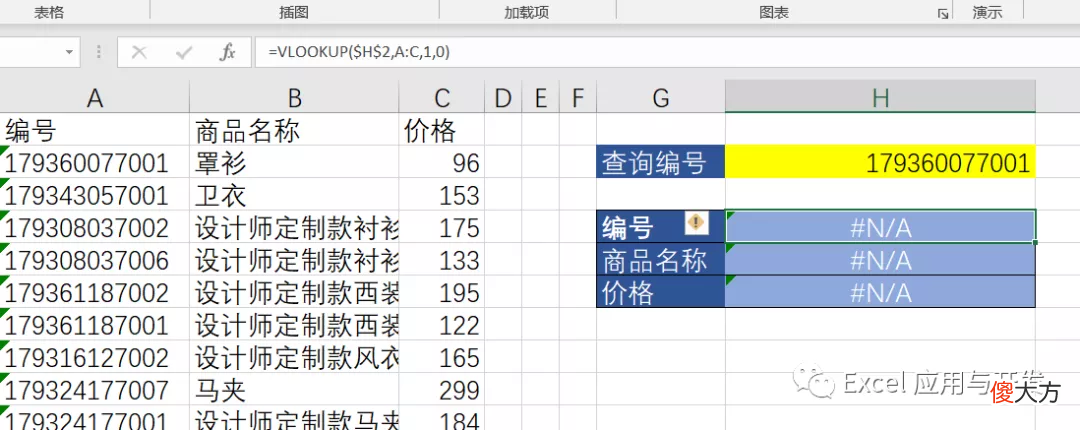Select cell 179308037006
Screen dimensions: 1080x430
[x=94, y=260]
